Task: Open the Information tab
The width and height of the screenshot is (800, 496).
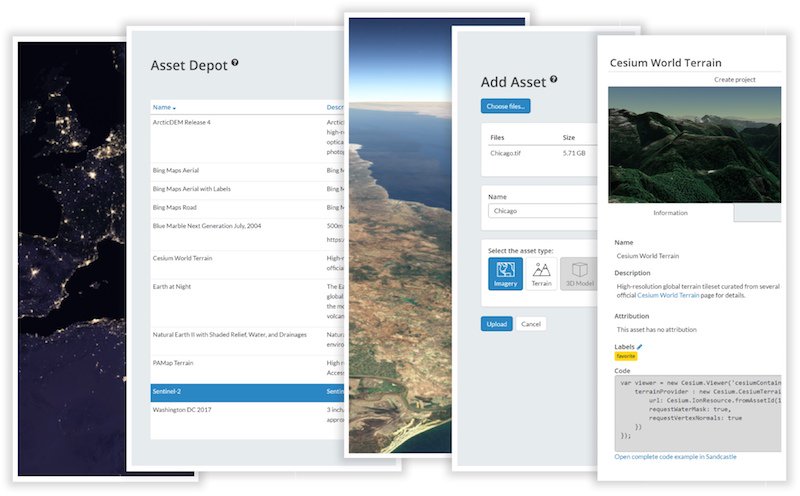Action: point(670,213)
